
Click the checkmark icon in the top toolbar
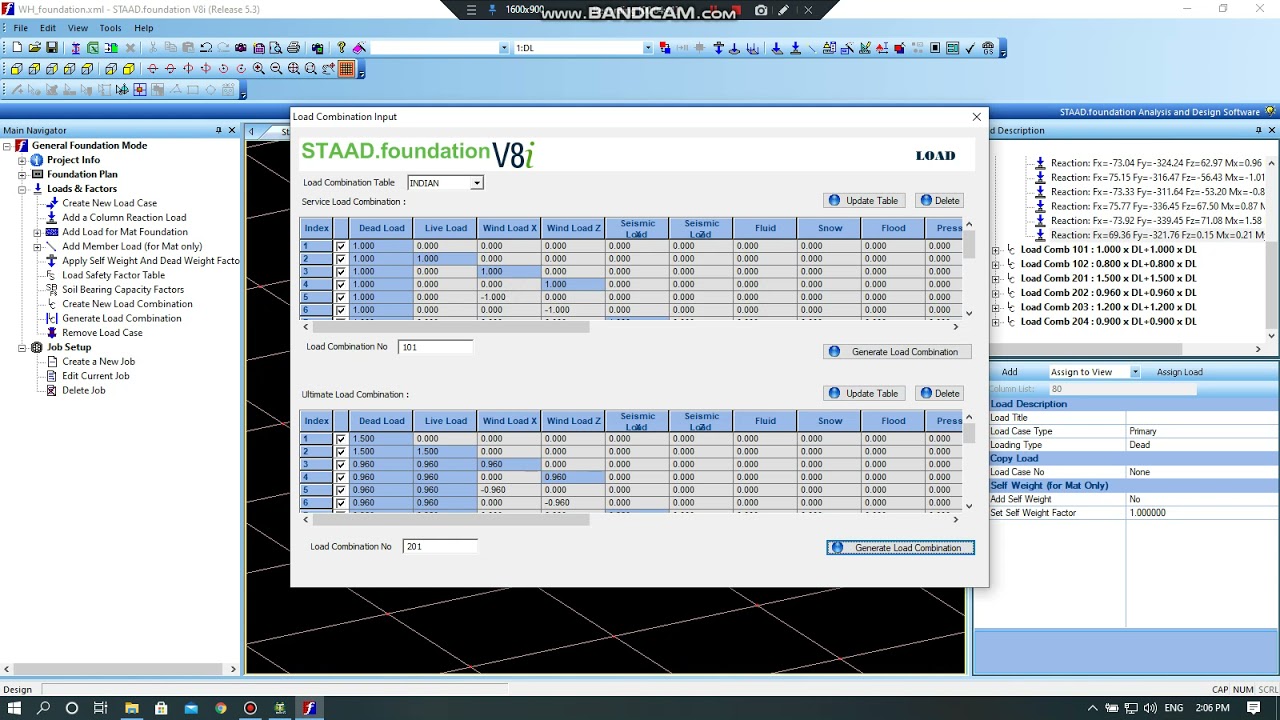pos(970,48)
